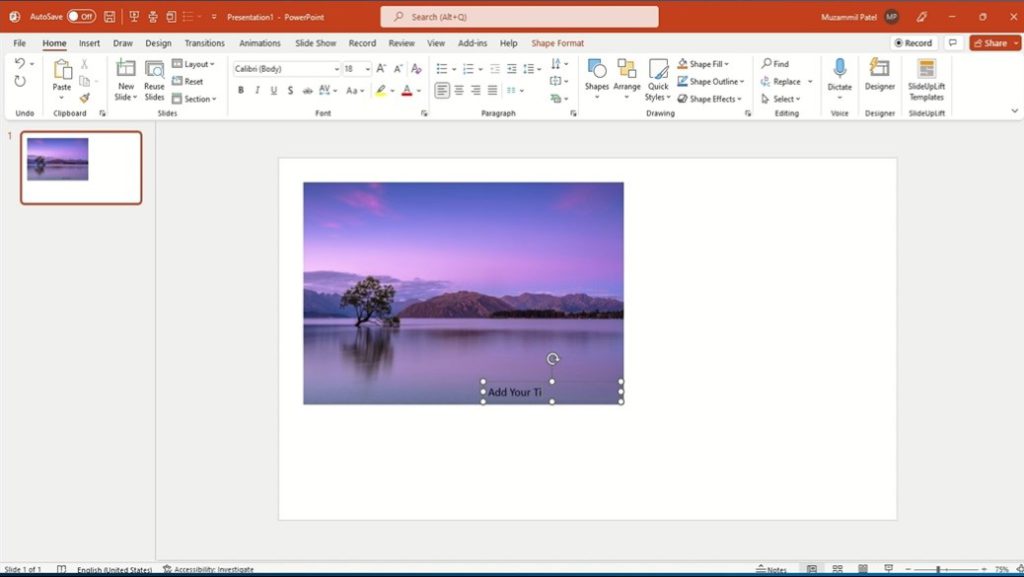Screen dimensions: 1024x577
Task: Toggle italic formatting
Action: coord(257,90)
